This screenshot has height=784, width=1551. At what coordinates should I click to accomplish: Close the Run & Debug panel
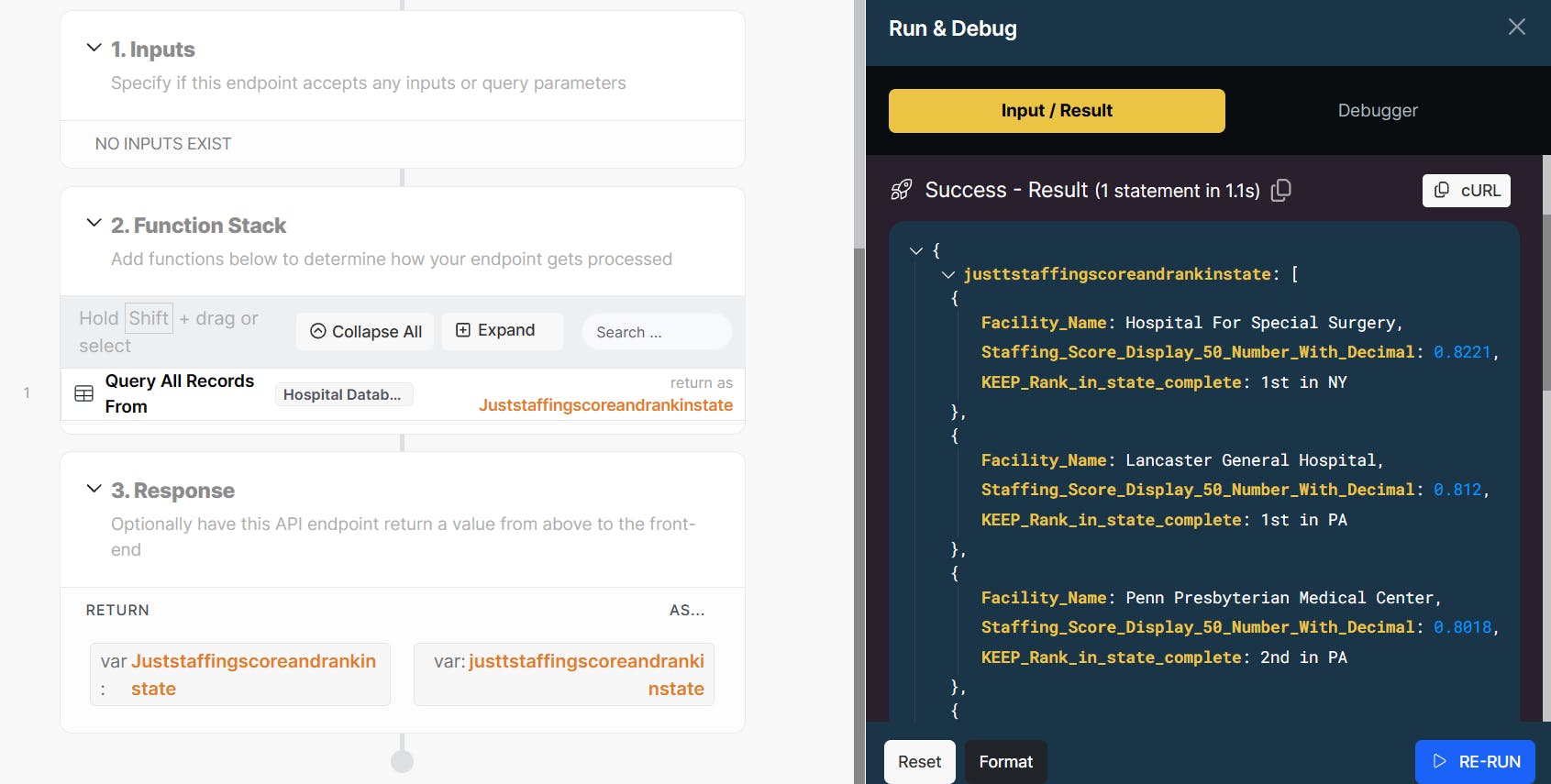coord(1516,28)
